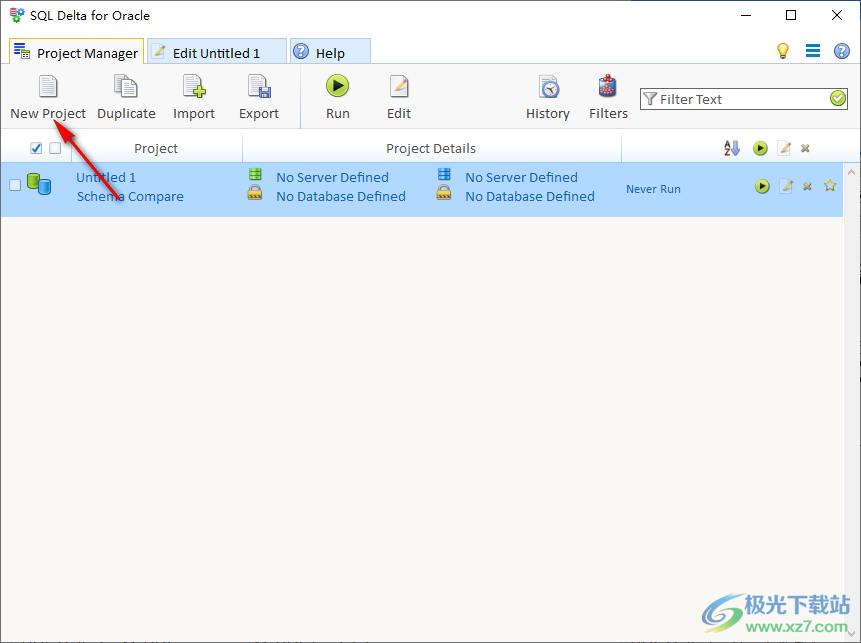Duplicate the selected project

pyautogui.click(x=126, y=98)
